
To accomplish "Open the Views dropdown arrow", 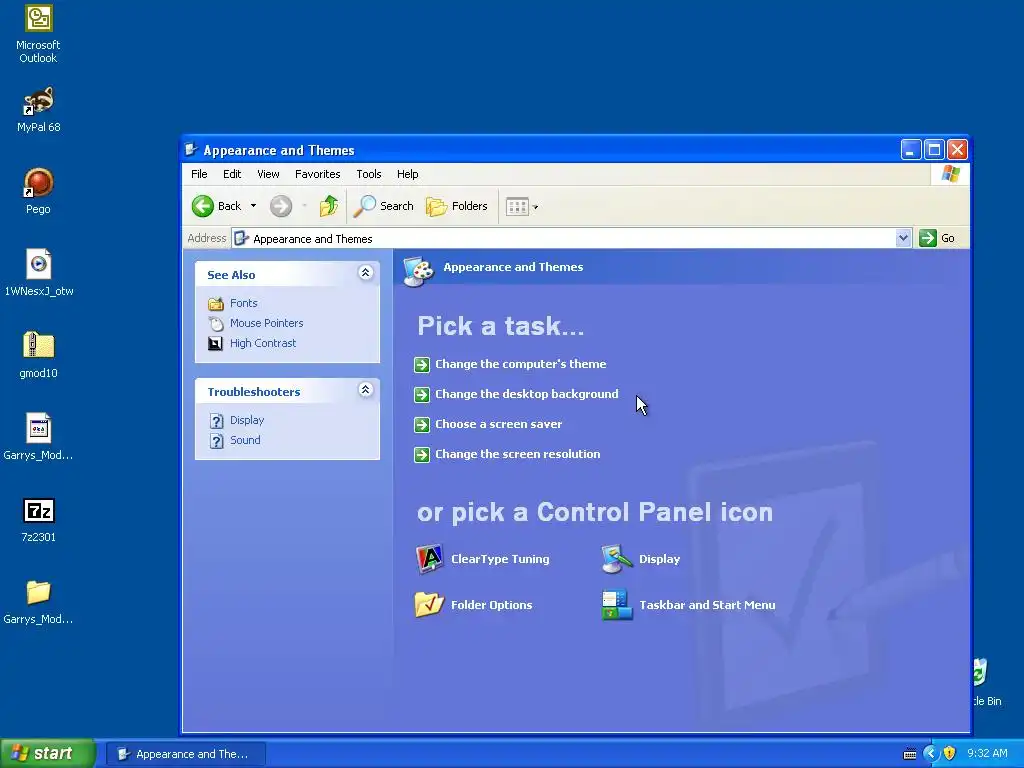I will point(536,207).
